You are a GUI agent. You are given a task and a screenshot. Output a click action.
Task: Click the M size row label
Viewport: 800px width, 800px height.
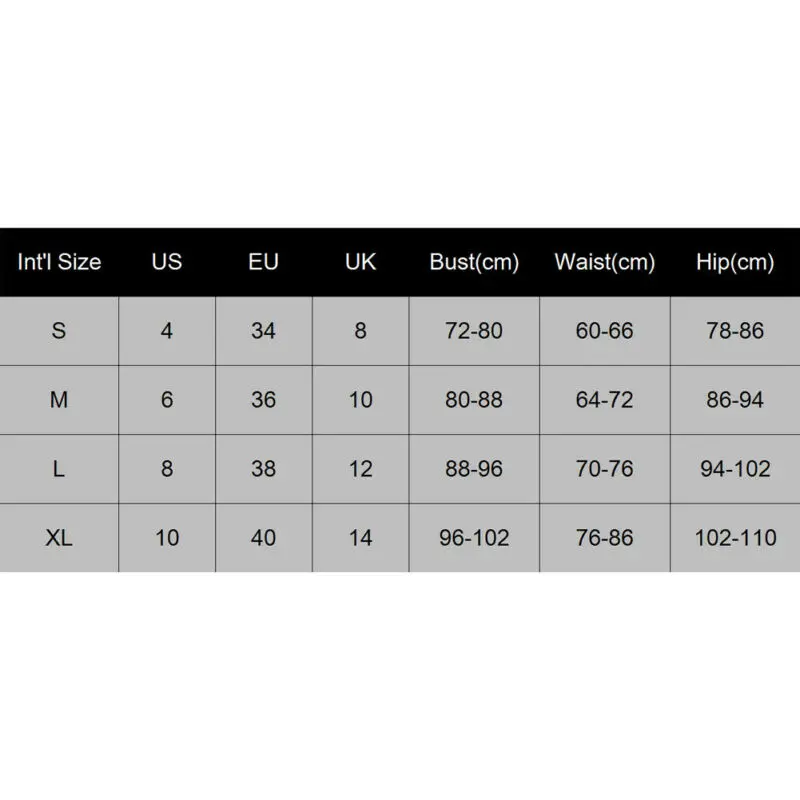(x=59, y=400)
